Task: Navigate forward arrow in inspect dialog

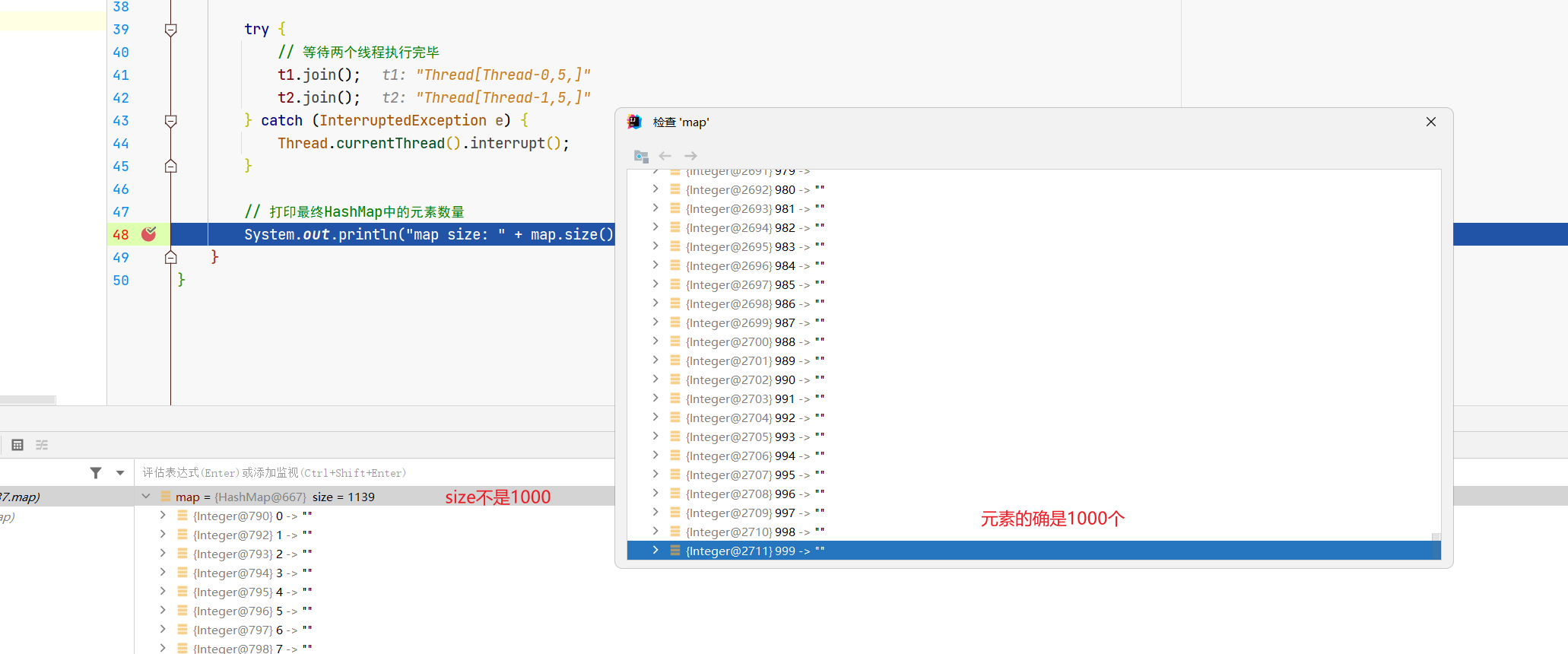Action: pos(690,156)
